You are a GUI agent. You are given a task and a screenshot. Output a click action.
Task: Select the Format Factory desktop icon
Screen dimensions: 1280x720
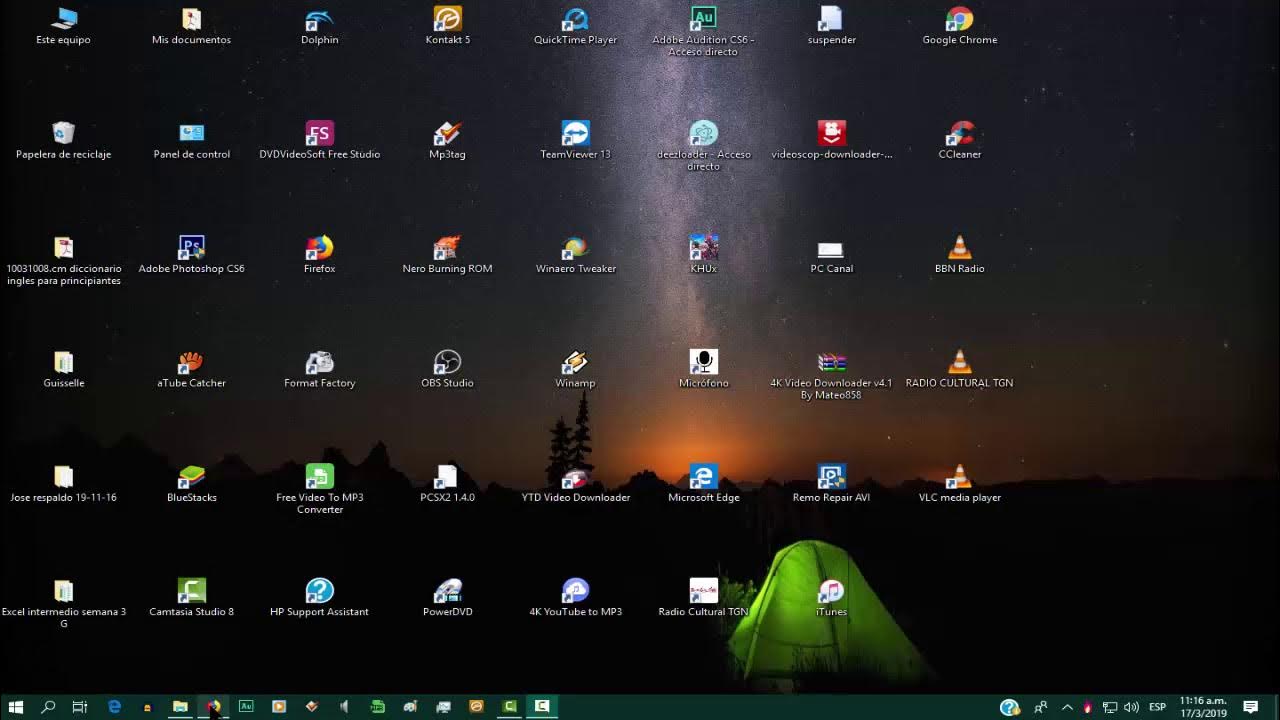pyautogui.click(x=319, y=369)
